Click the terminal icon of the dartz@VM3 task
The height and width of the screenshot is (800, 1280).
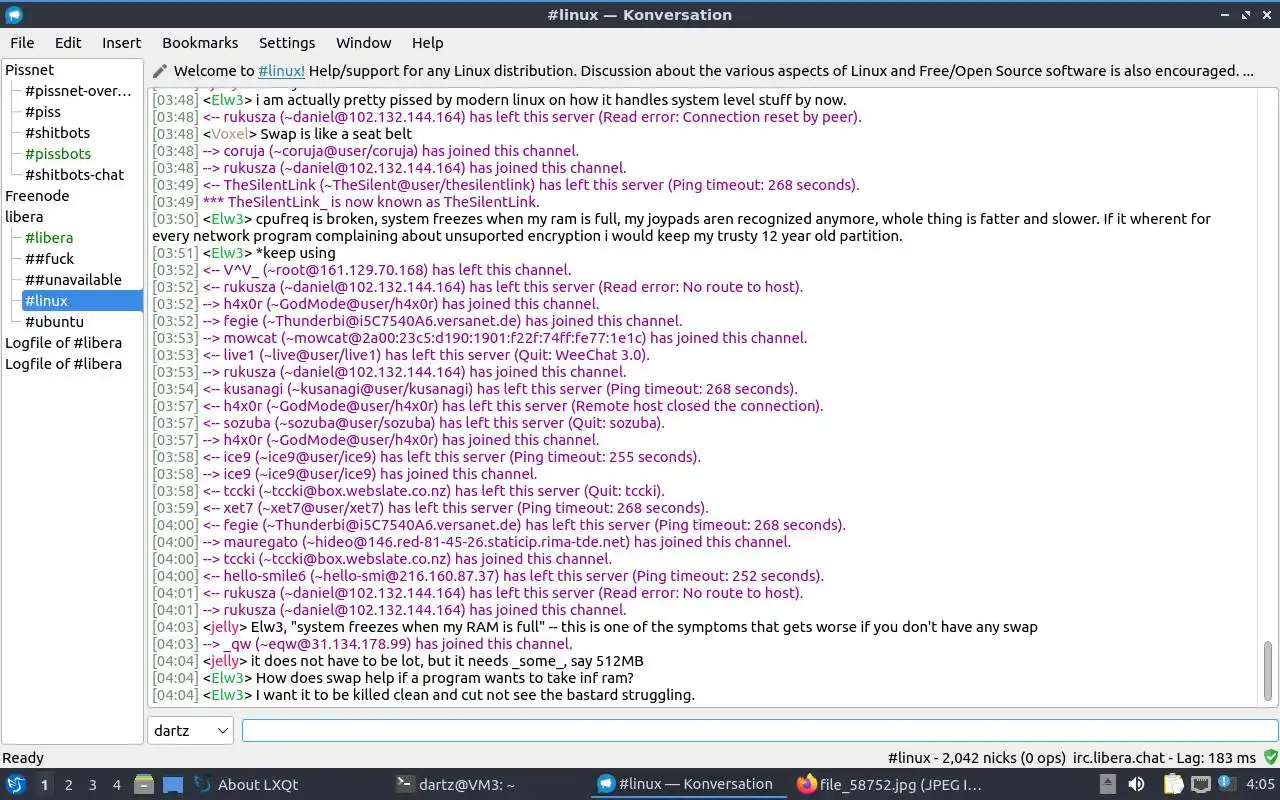[405, 785]
